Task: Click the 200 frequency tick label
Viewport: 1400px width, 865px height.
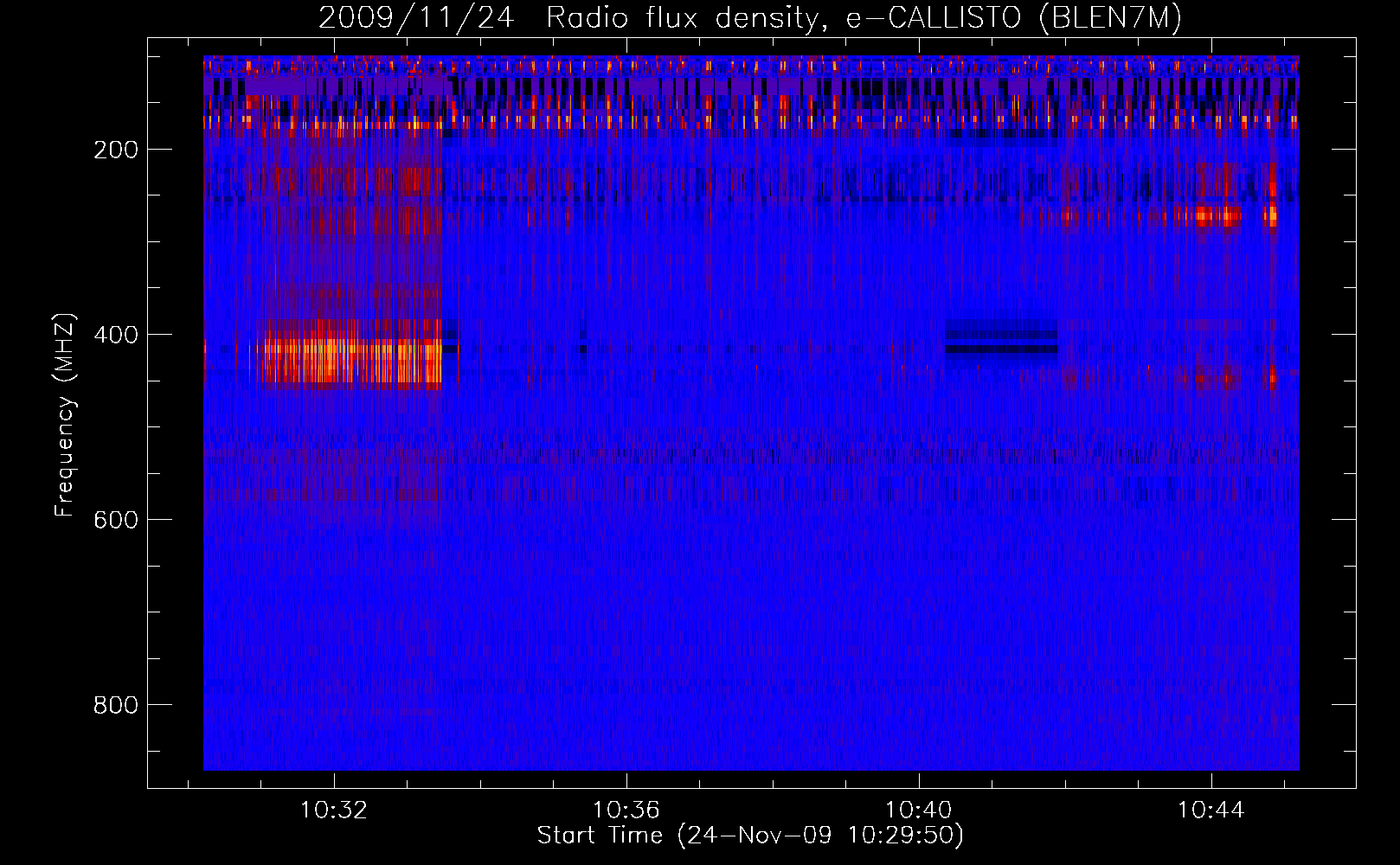Action: pos(116,150)
